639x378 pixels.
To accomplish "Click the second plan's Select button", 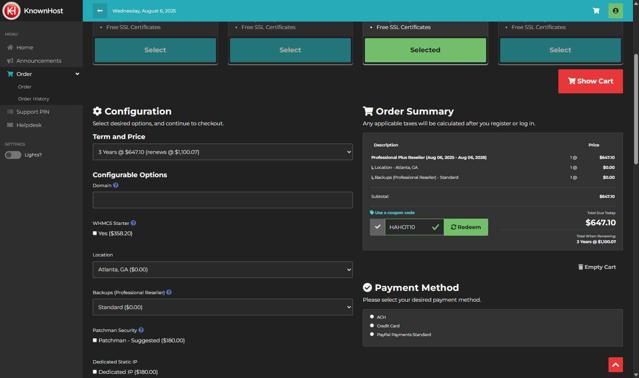I will pyautogui.click(x=290, y=50).
